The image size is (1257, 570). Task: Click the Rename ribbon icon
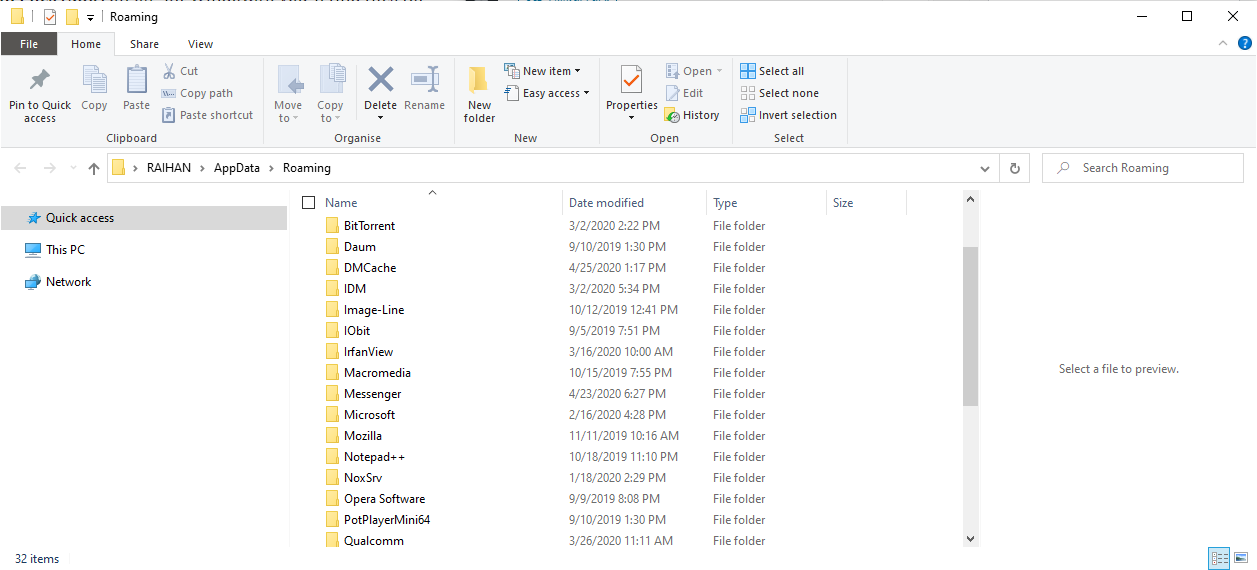pyautogui.click(x=425, y=79)
